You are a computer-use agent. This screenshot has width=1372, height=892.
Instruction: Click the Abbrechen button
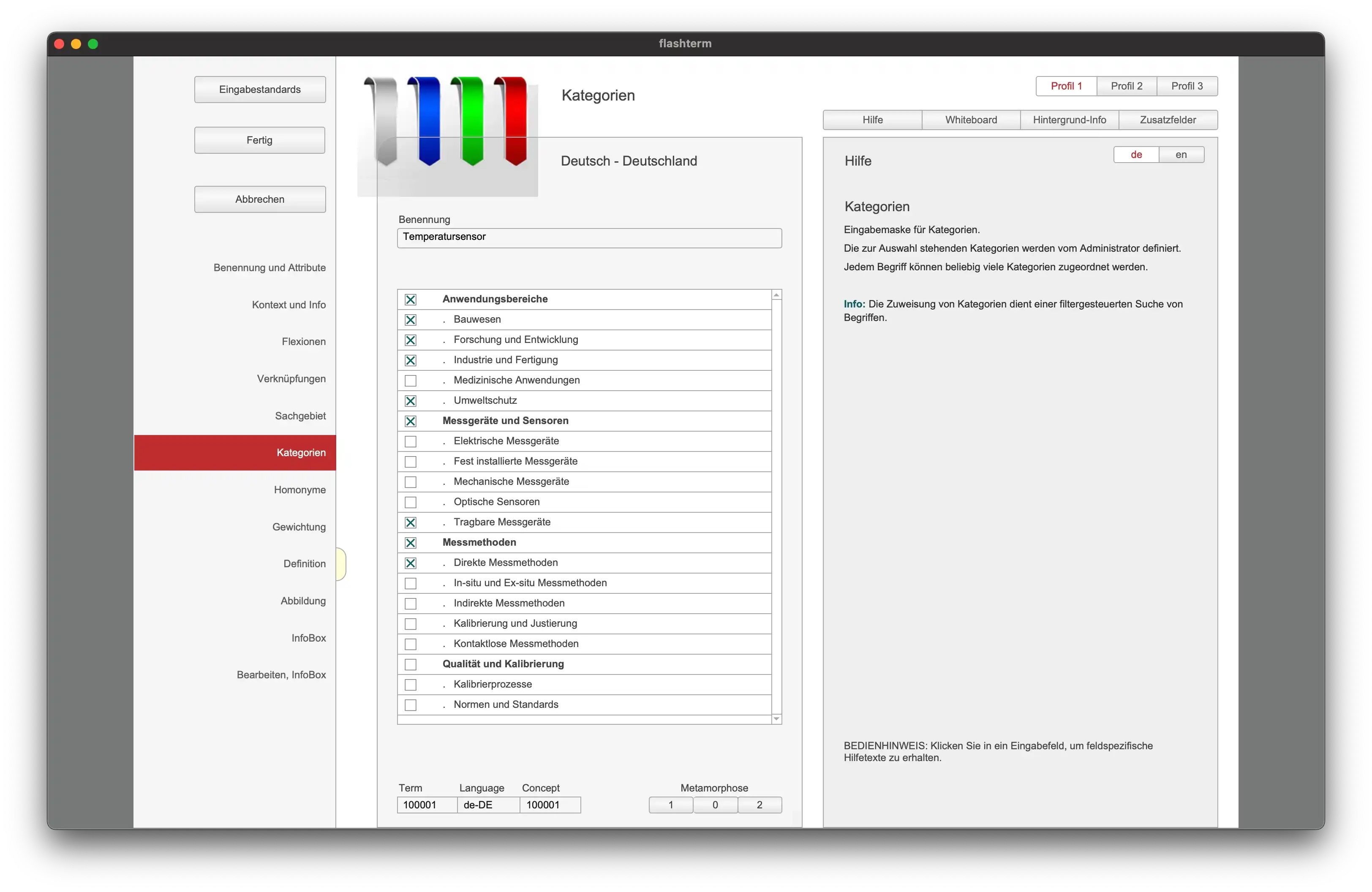pos(258,198)
